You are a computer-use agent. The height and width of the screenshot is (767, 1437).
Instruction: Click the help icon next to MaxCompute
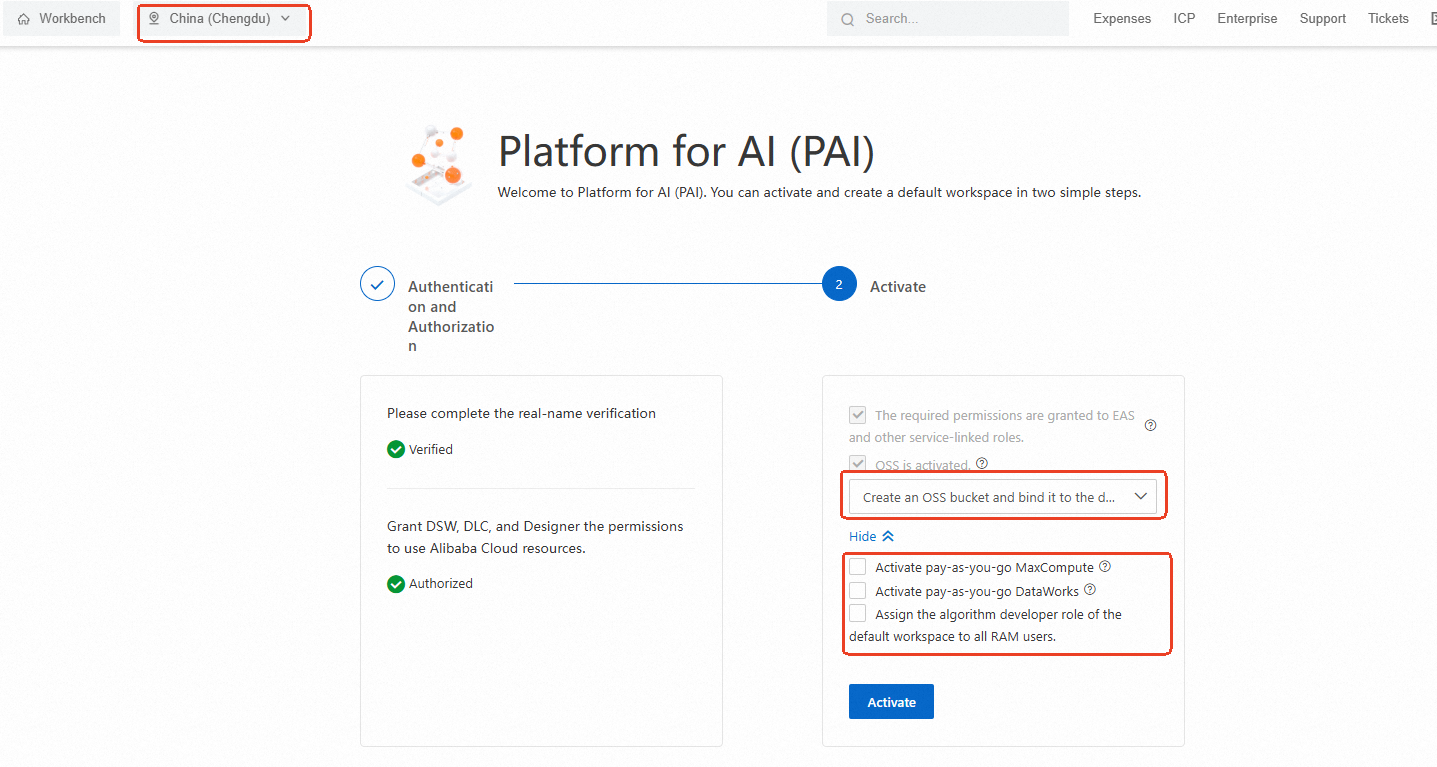click(x=1105, y=566)
